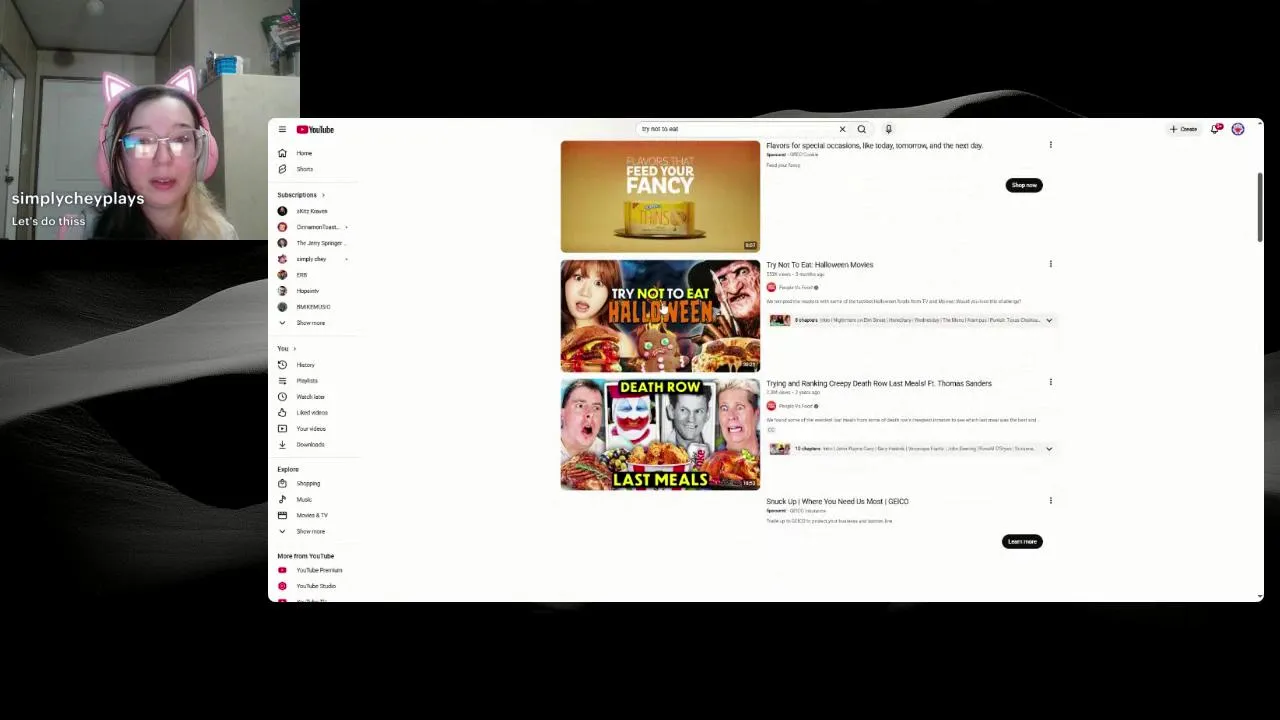Open options menu for Halloween Movies video
Viewport: 1280px width, 720px height.
(x=1050, y=264)
